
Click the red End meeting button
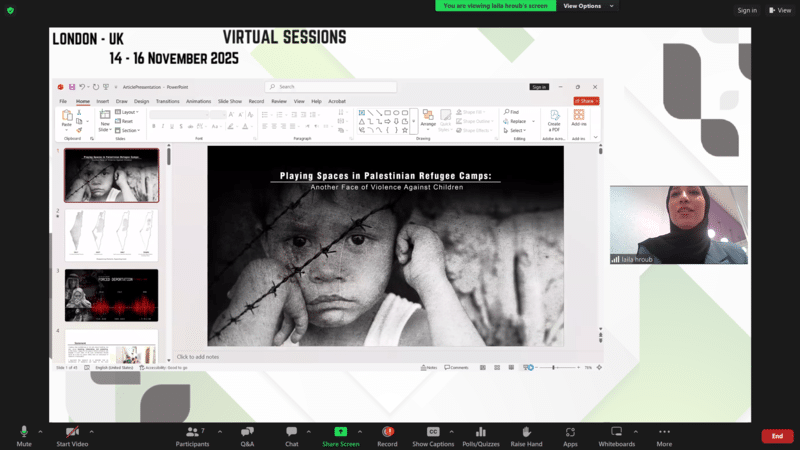click(x=777, y=436)
